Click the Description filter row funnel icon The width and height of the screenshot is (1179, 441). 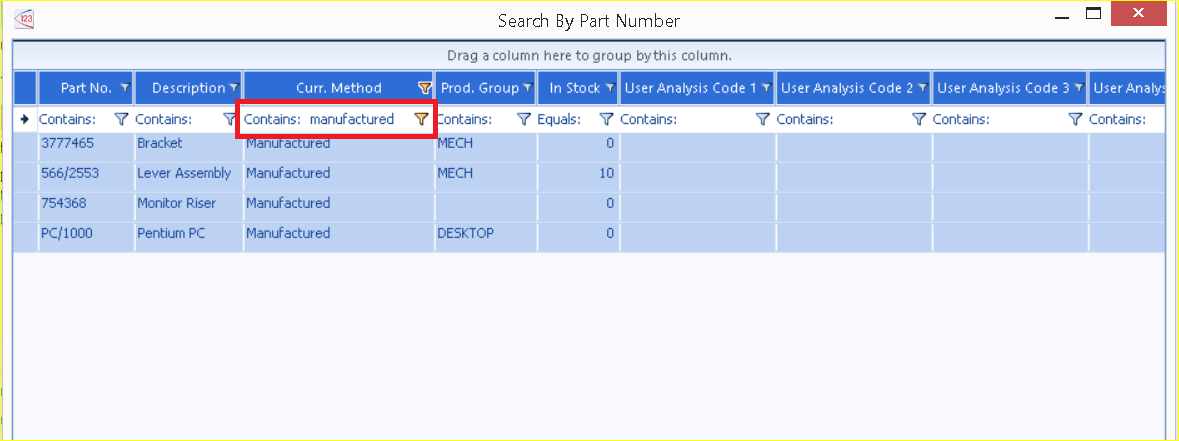pyautogui.click(x=230, y=119)
